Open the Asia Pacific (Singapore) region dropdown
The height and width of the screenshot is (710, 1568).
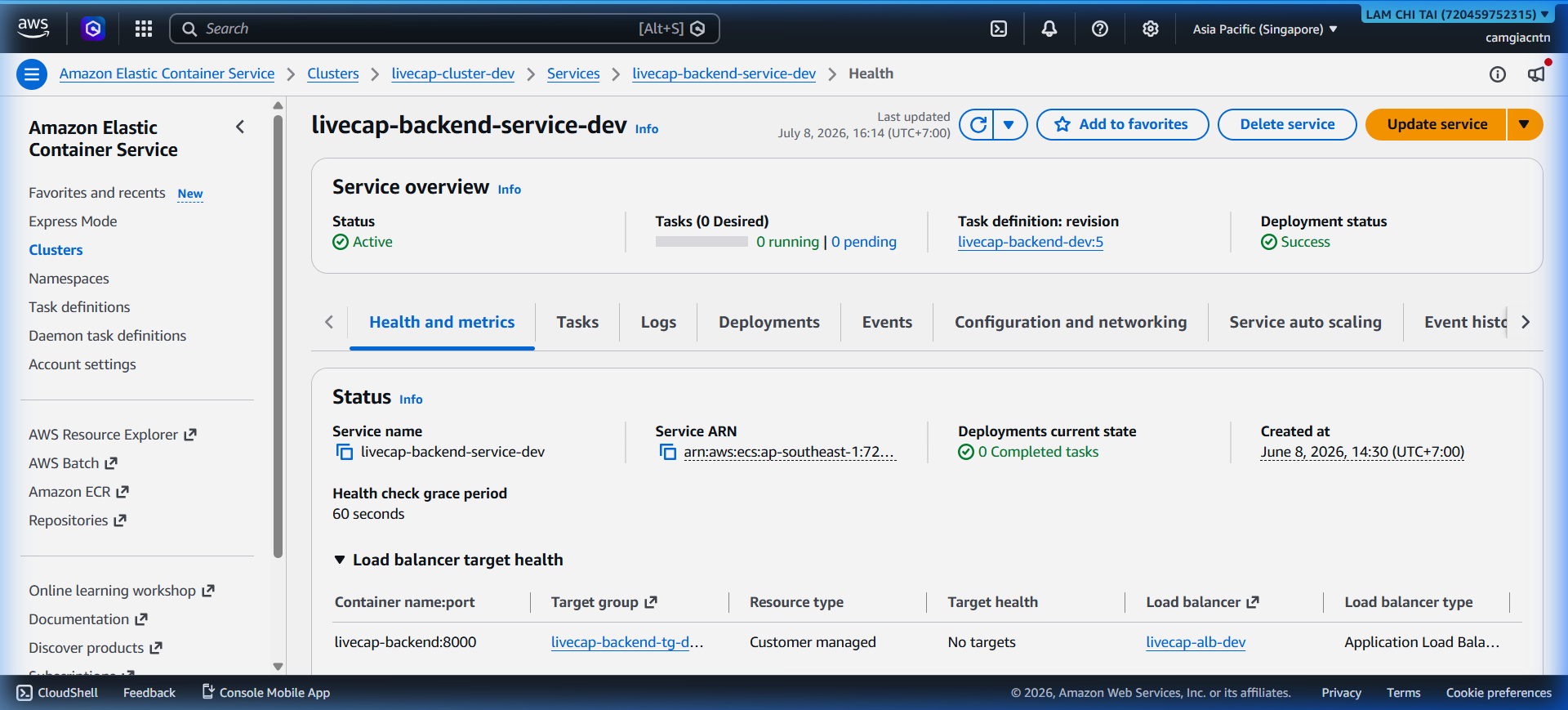tap(1265, 29)
